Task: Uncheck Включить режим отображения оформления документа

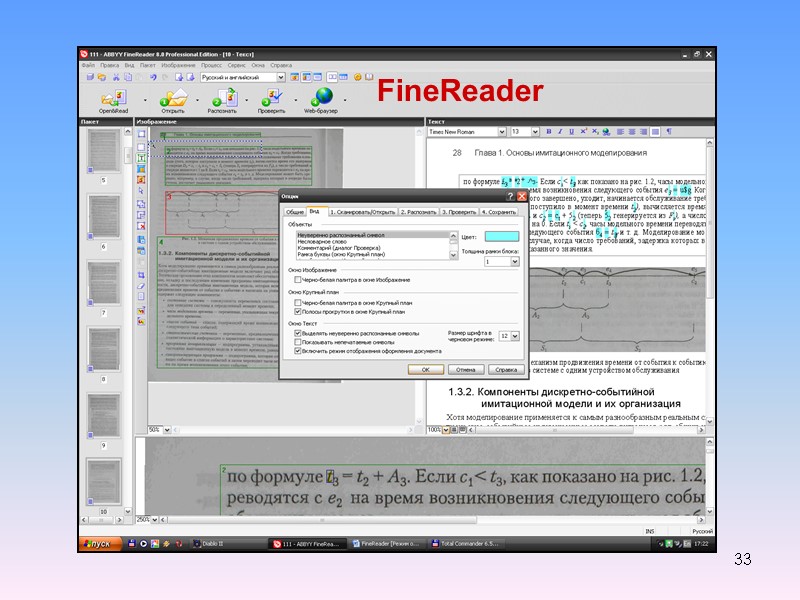Action: point(297,351)
